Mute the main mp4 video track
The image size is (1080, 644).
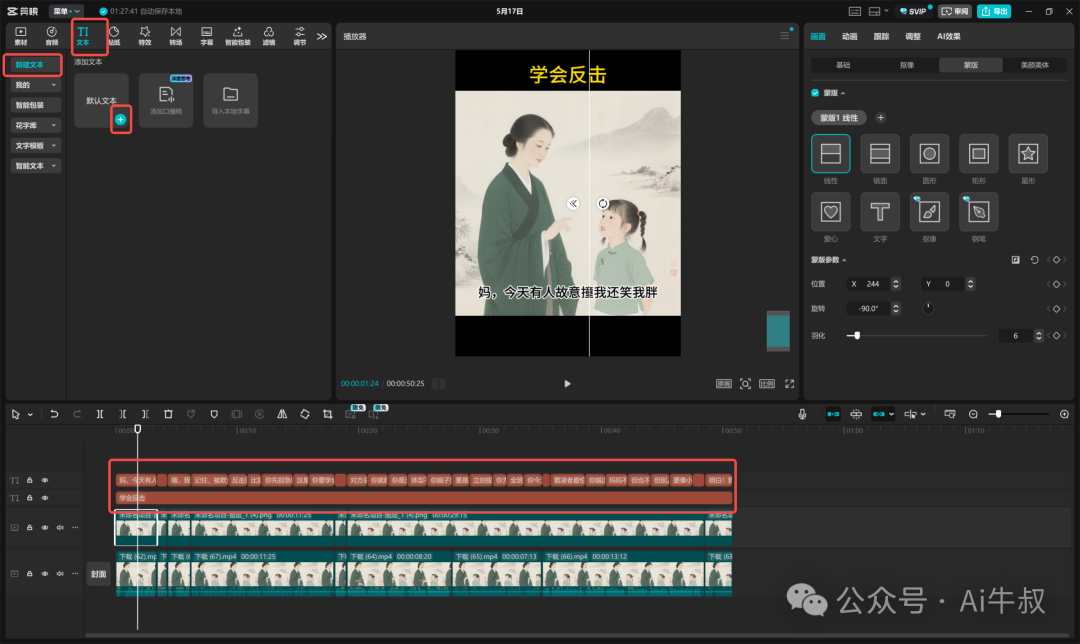click(60, 573)
